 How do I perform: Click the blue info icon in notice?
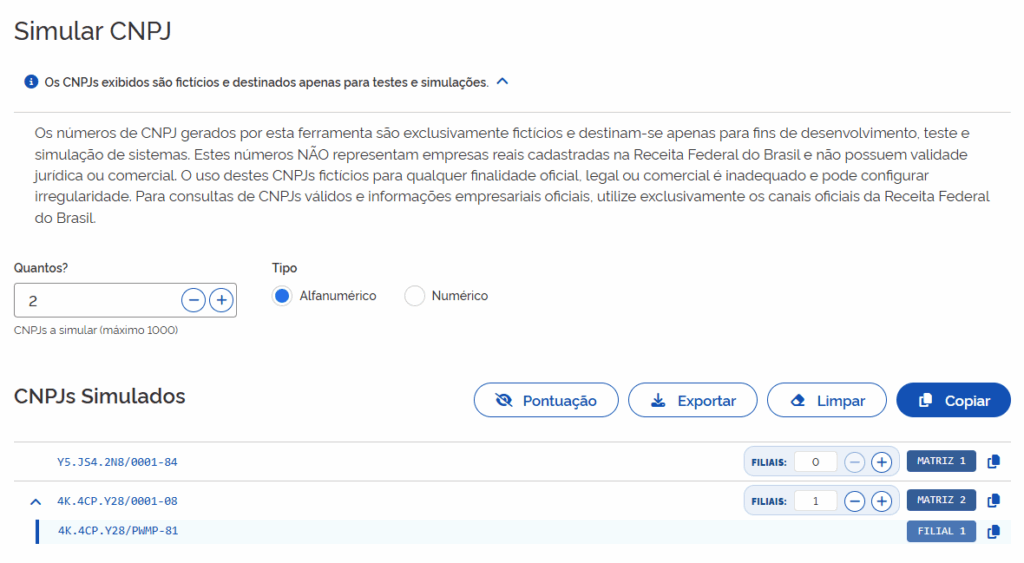pos(31,82)
